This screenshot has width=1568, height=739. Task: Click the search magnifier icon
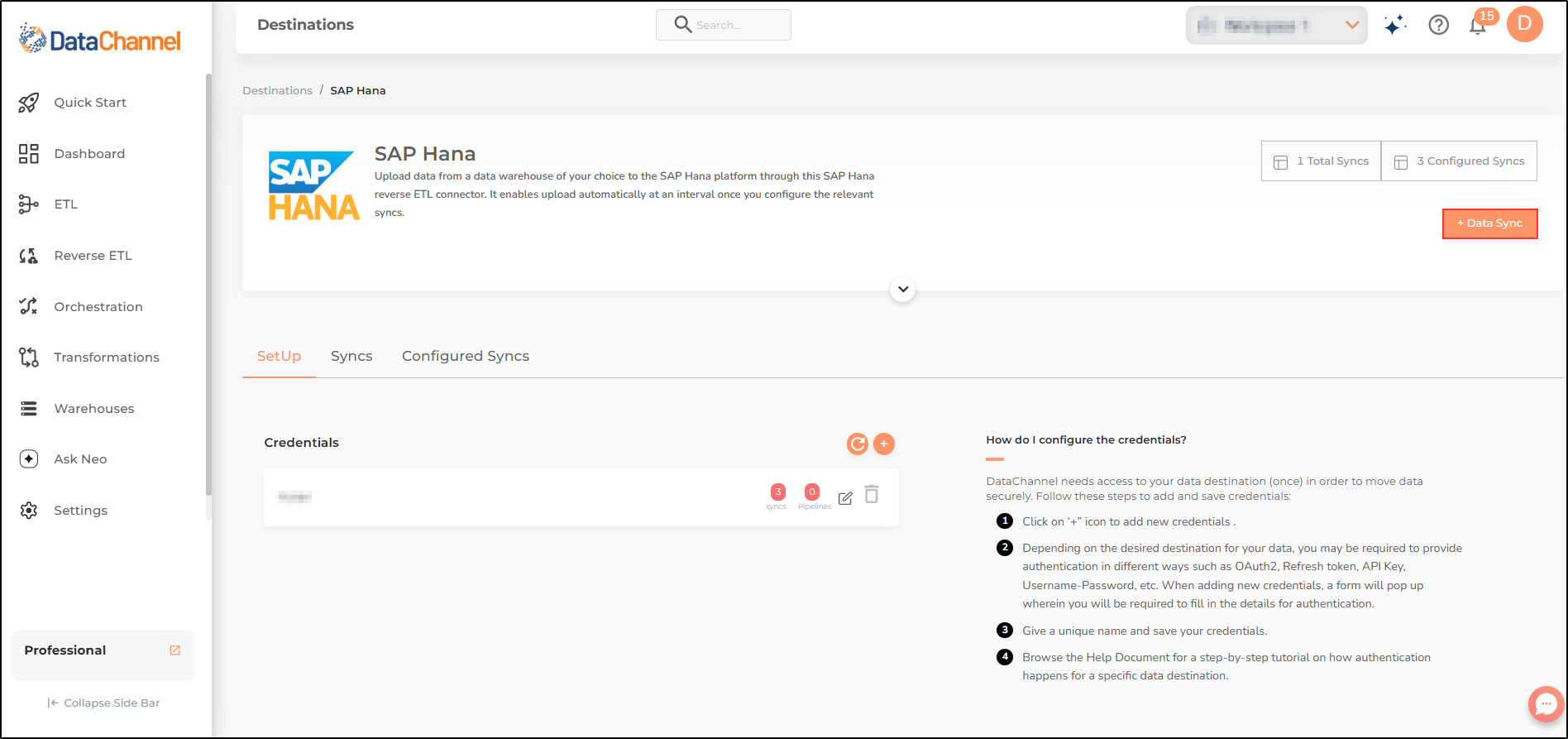pos(683,25)
